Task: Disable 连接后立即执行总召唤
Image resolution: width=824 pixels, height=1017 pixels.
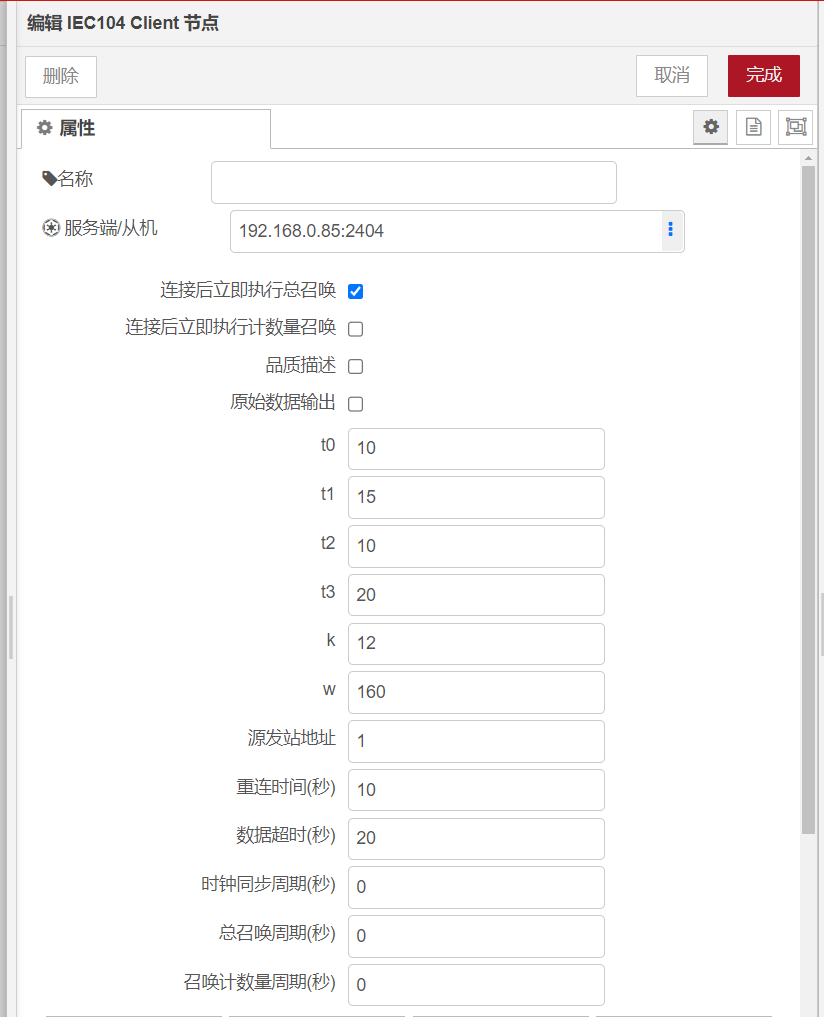Action: [355, 291]
